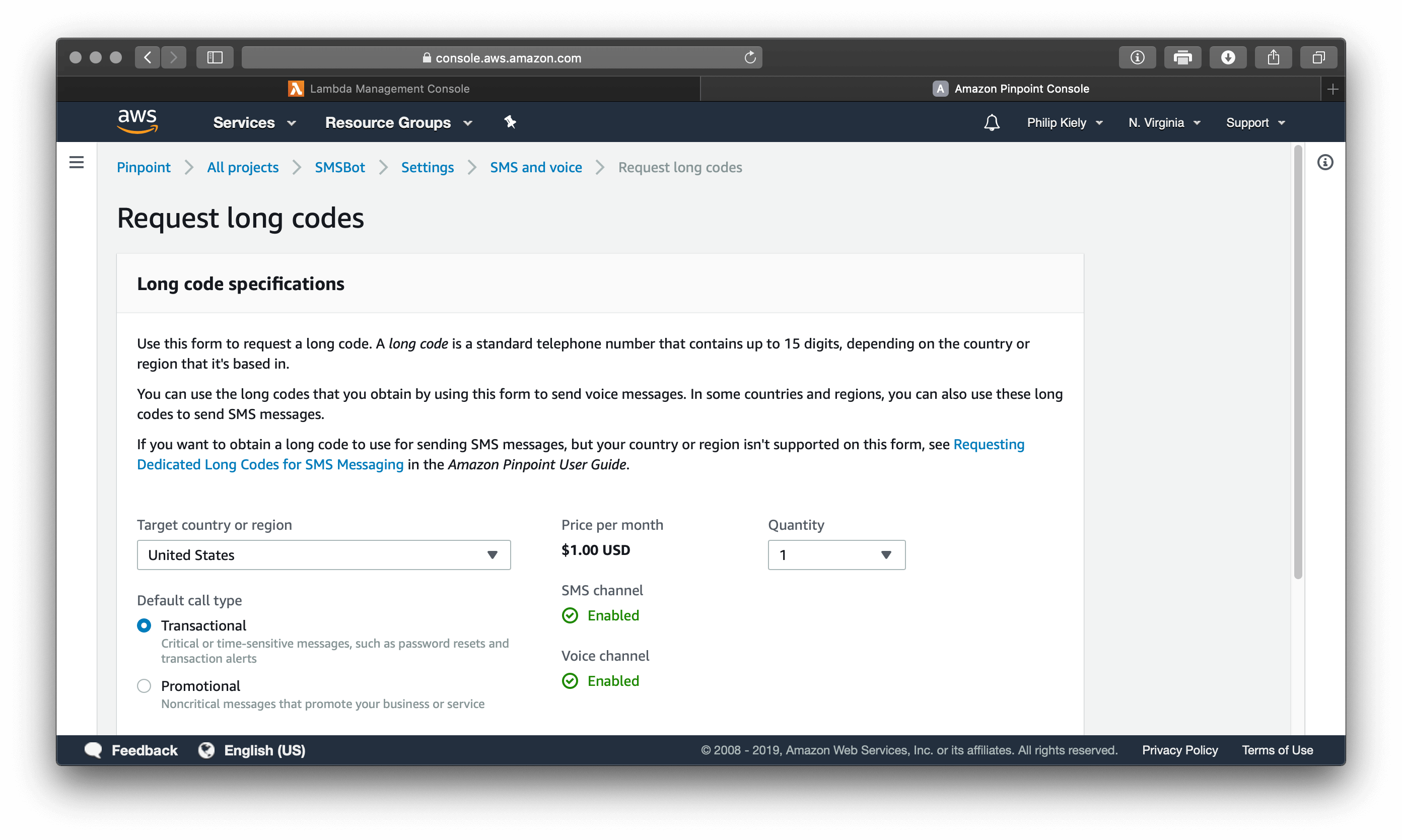Viewport: 1402px width, 840px height.
Task: Open the Target country or region dropdown
Action: coord(324,555)
